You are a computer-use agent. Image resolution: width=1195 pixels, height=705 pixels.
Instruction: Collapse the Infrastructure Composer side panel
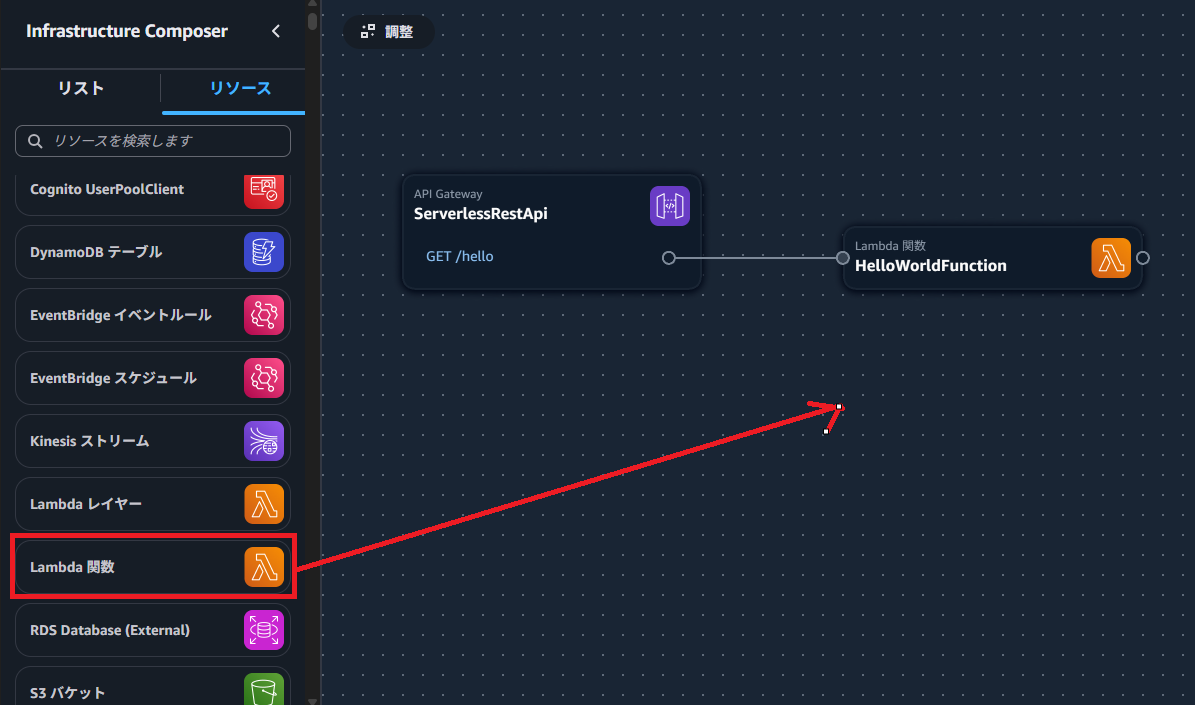point(276,31)
